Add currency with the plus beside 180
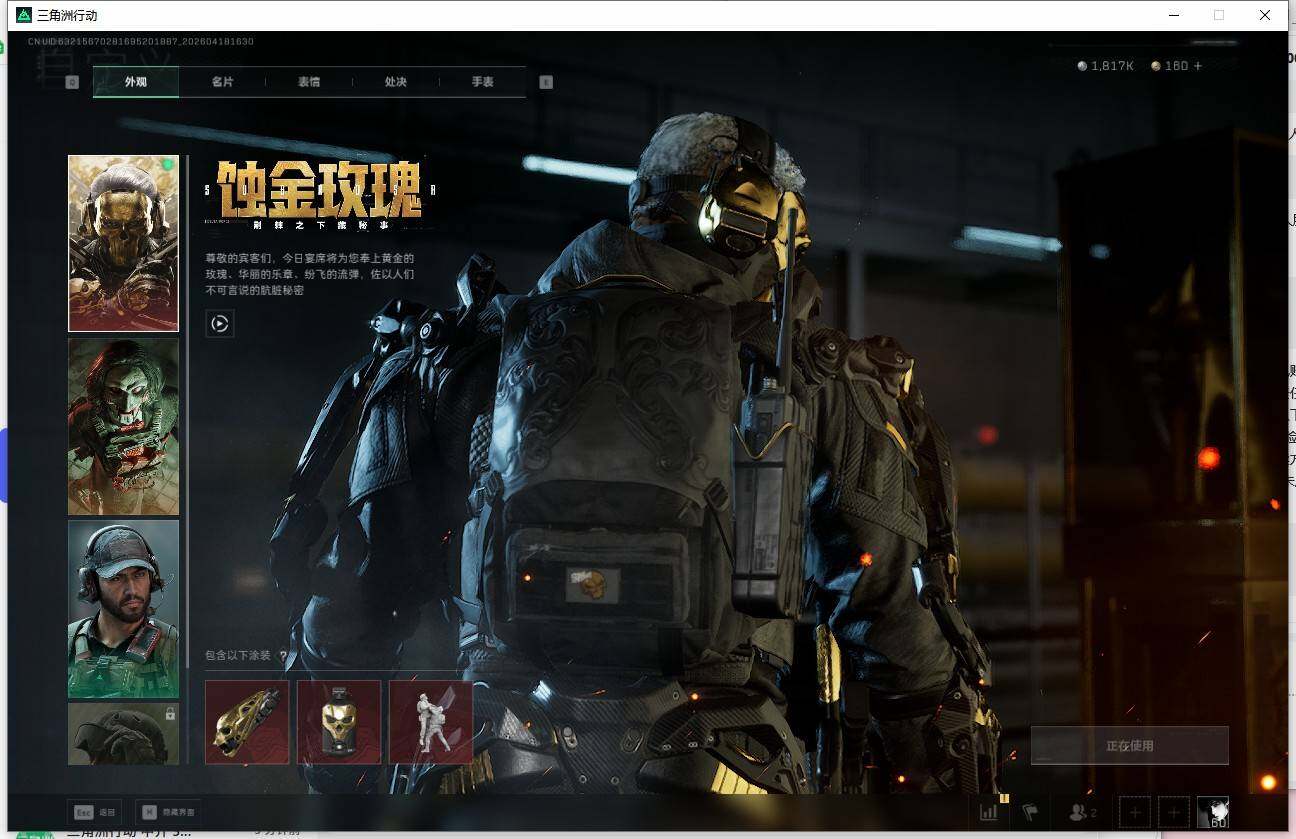Image resolution: width=1296 pixels, height=839 pixels. pos(1198,66)
